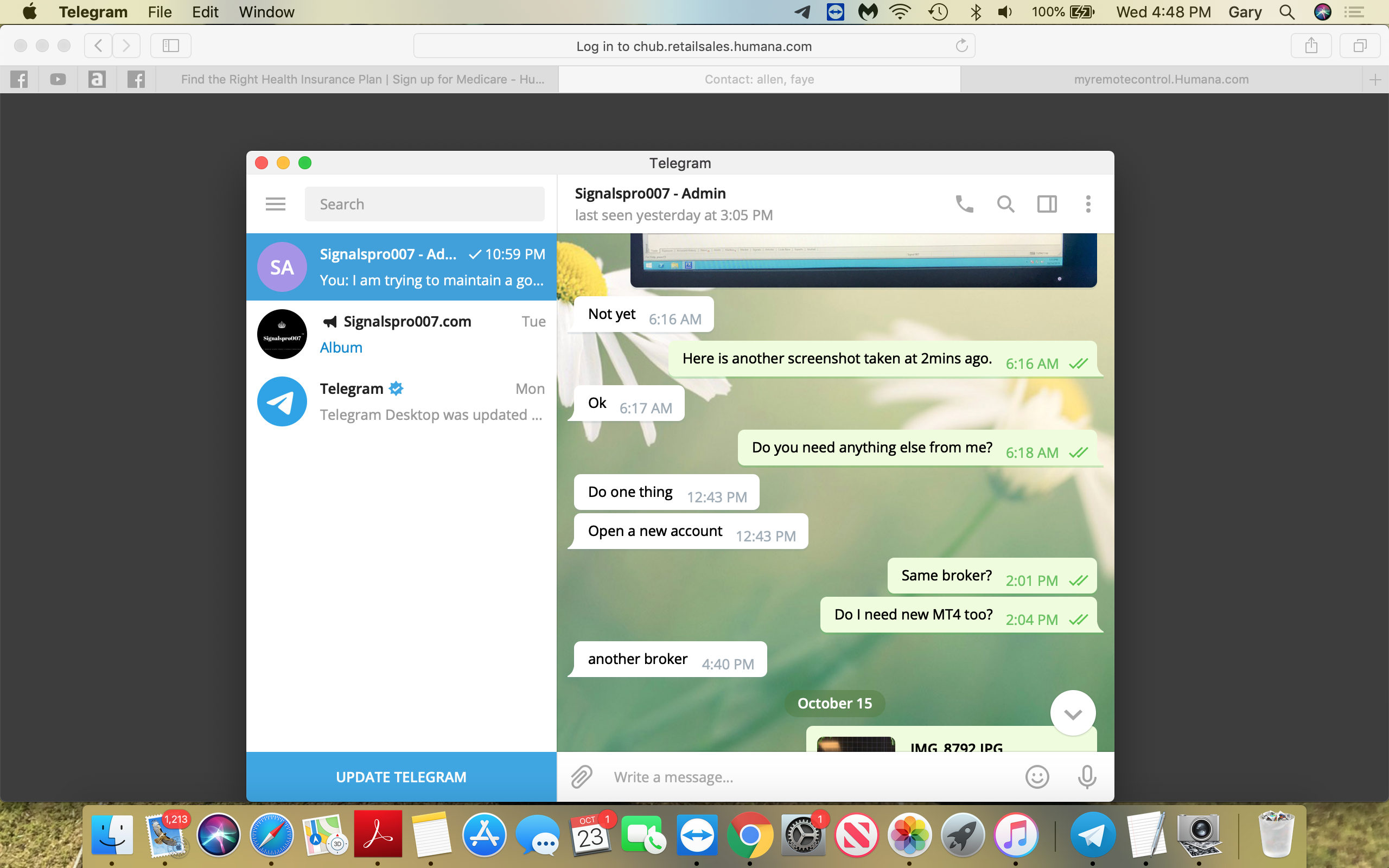
Task: Open the File menu
Action: click(x=160, y=12)
